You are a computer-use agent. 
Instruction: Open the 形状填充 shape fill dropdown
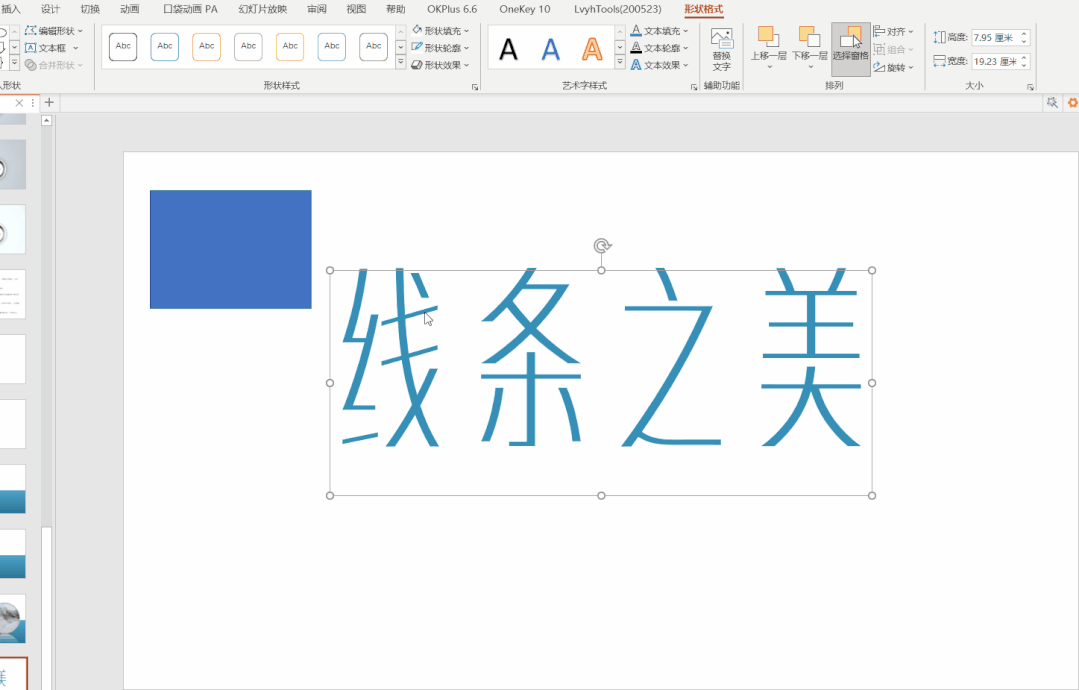click(x=441, y=31)
